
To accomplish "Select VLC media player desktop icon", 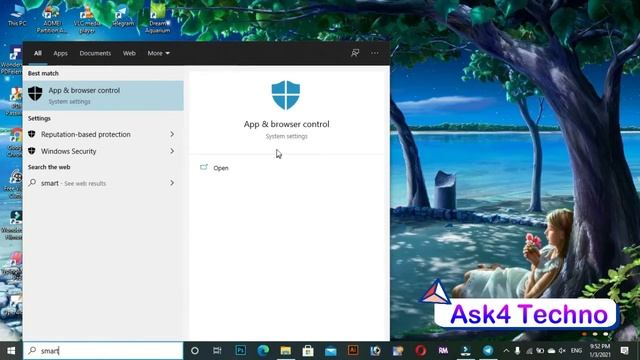I will [x=87, y=18].
